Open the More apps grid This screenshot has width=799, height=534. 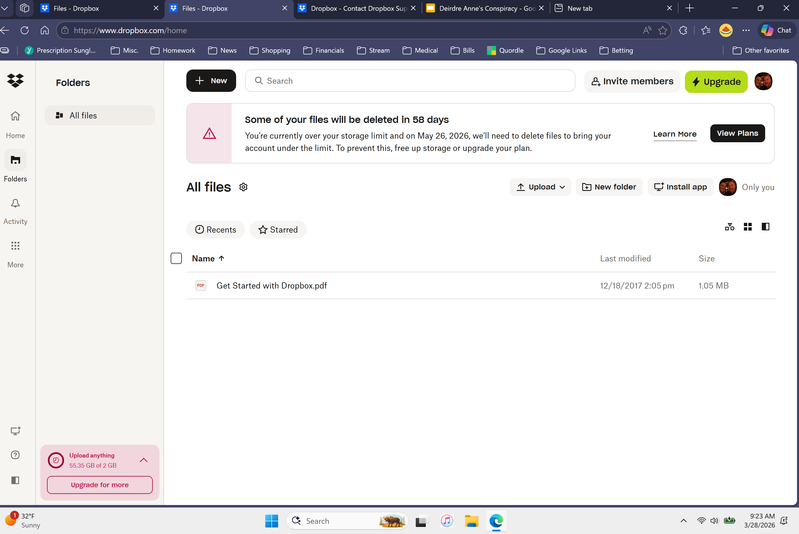pos(15,246)
